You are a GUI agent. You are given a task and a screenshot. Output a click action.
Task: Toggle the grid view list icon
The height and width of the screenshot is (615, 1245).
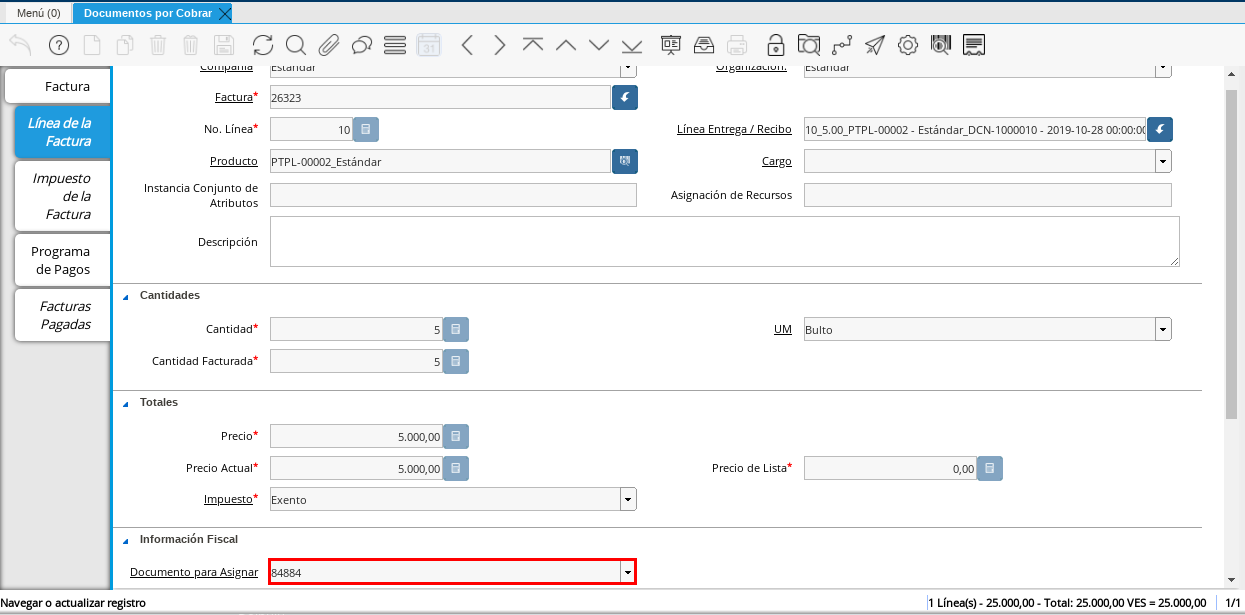[395, 45]
